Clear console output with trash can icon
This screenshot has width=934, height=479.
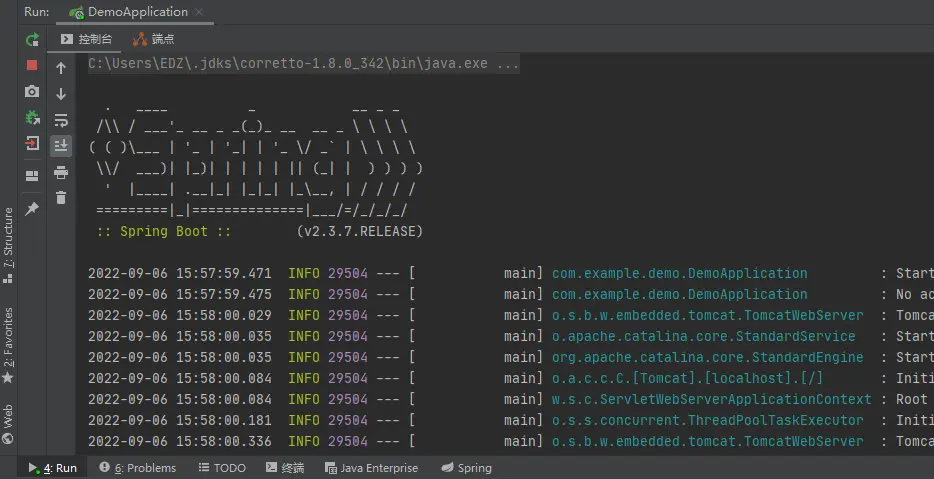coord(61,198)
